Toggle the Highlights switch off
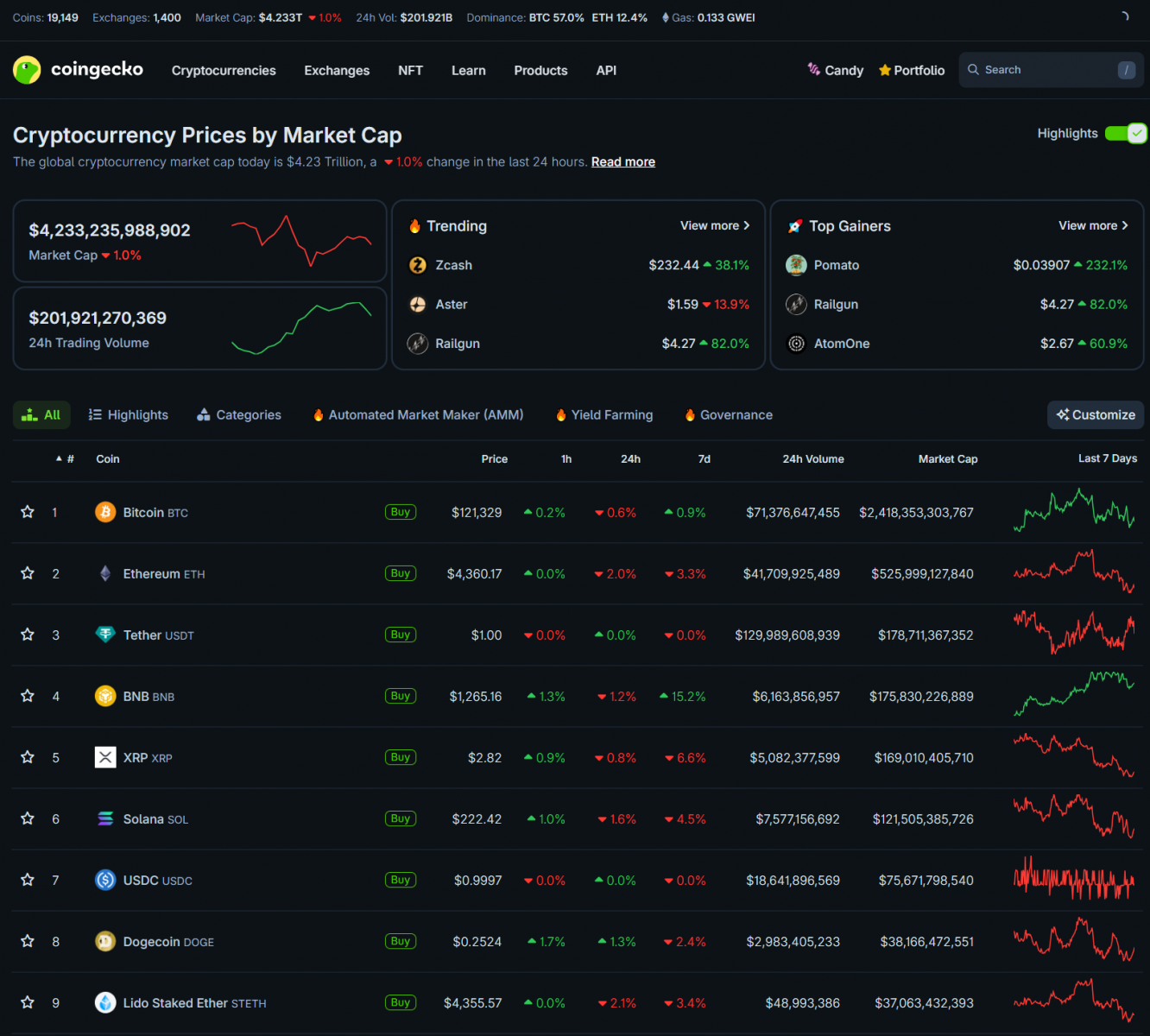The height and width of the screenshot is (1036, 1150). [x=1125, y=133]
